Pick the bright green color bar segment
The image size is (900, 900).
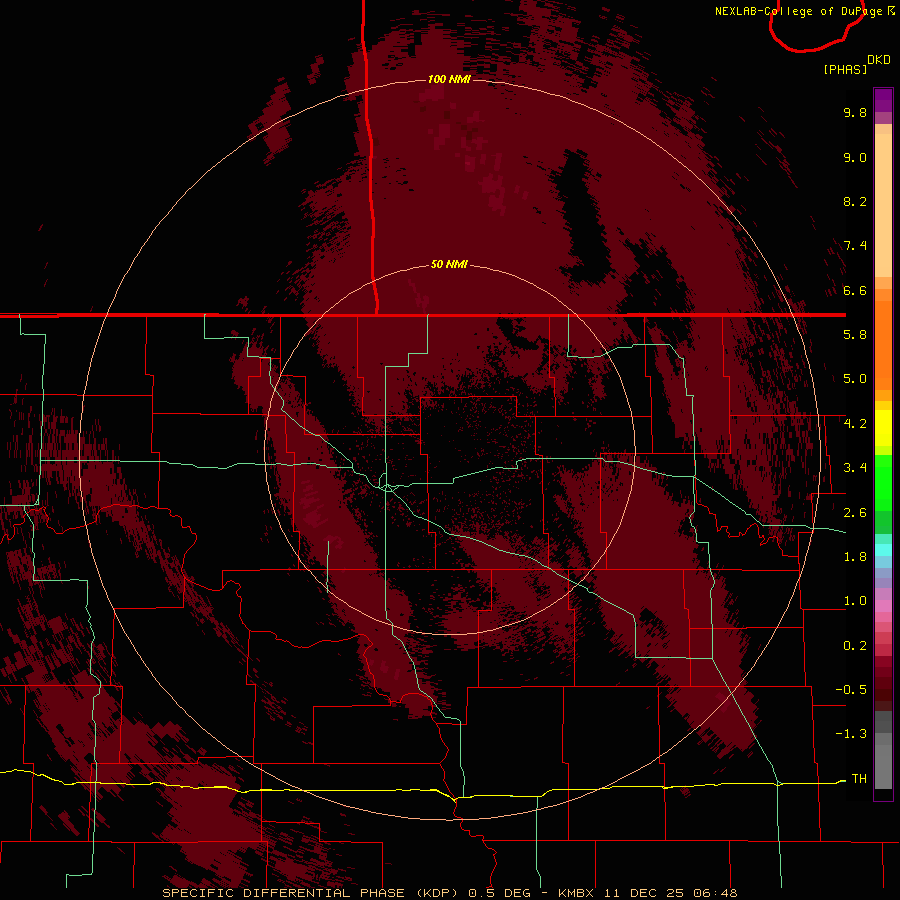(883, 483)
